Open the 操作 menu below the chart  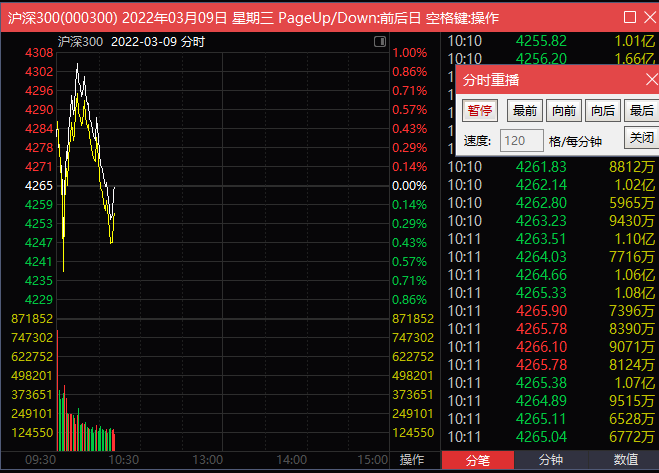[x=412, y=460]
